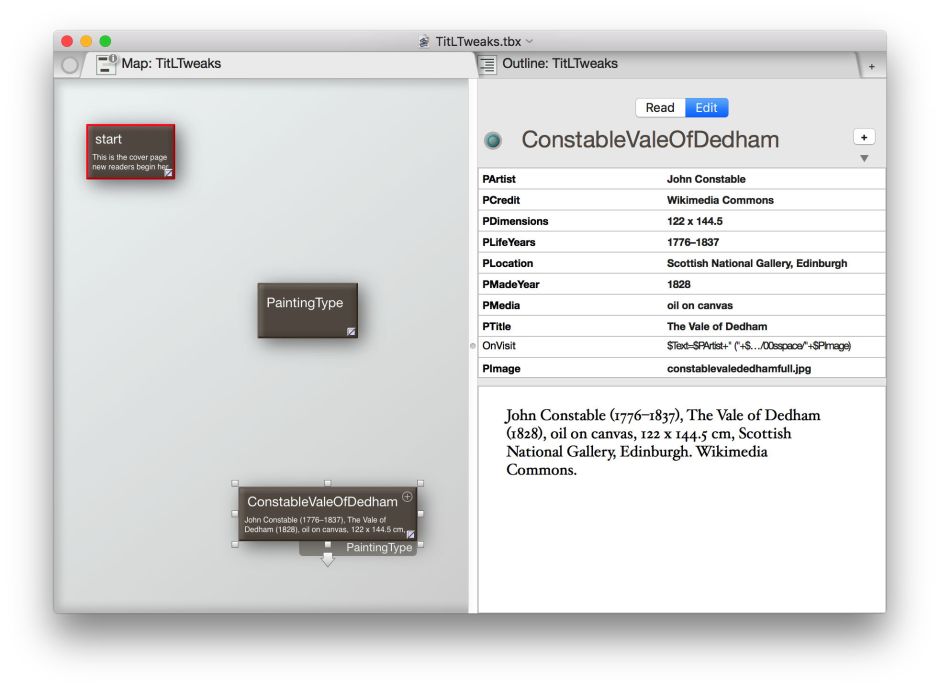Click the PMadeYear value 1828

681,284
